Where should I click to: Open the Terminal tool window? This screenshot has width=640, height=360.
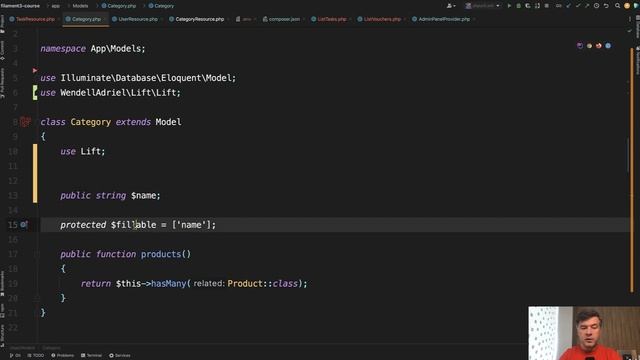(91, 356)
